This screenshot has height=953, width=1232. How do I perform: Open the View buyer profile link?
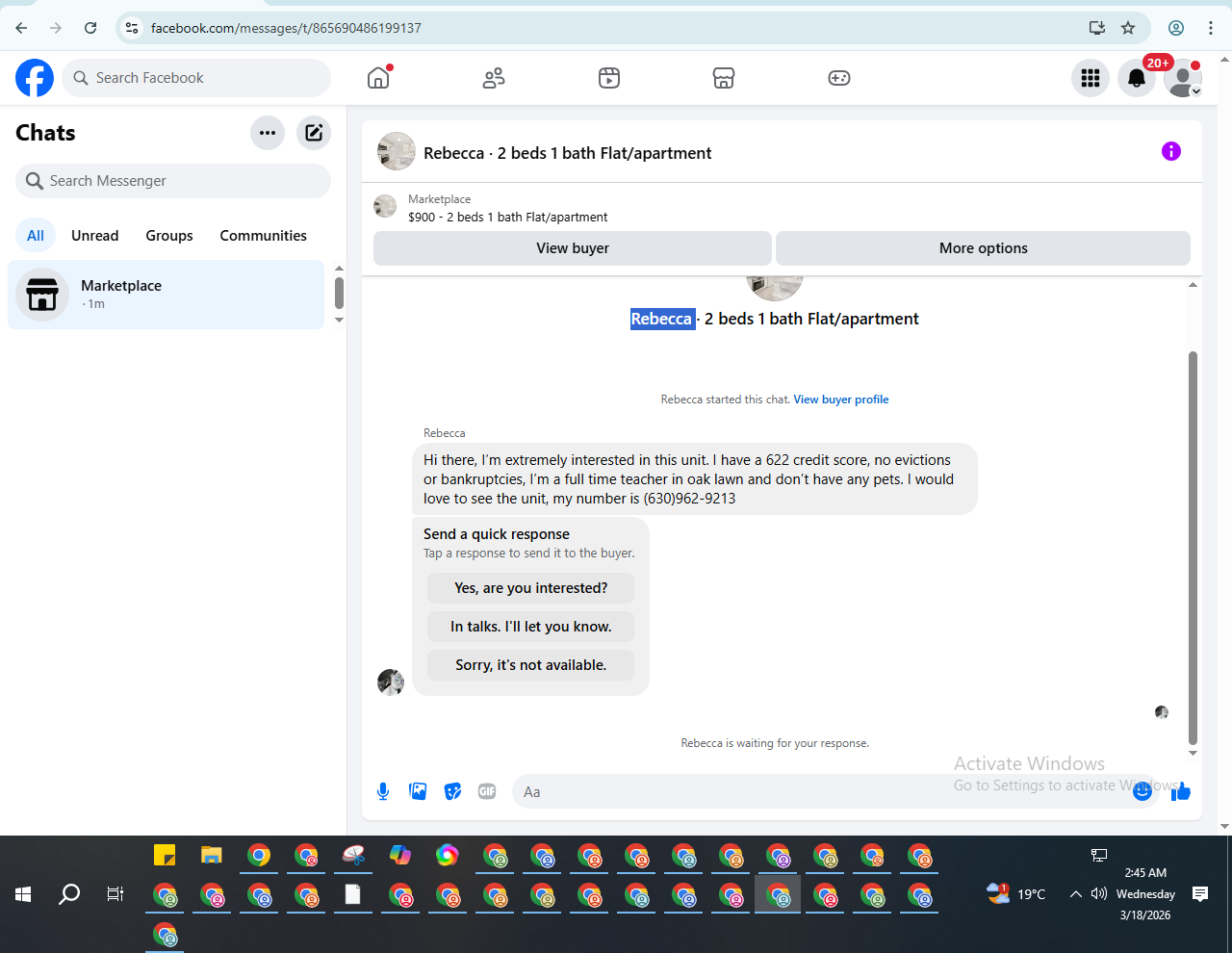pos(841,399)
